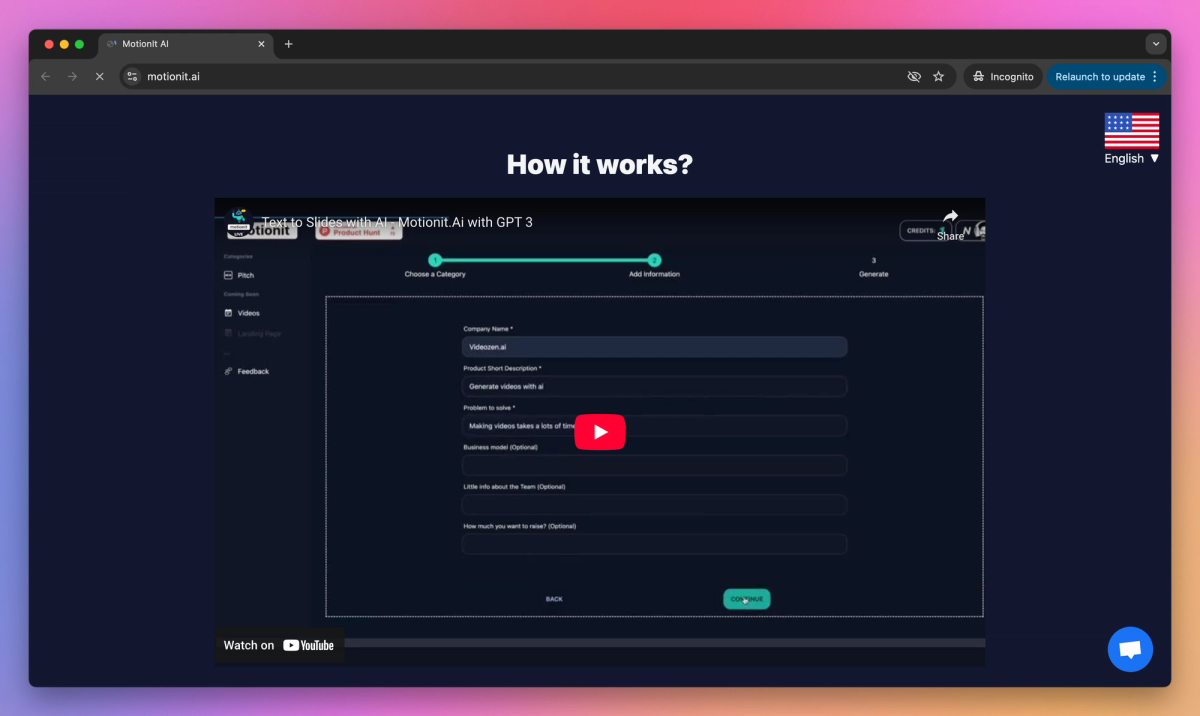Click the How it works? heading

point(599,164)
